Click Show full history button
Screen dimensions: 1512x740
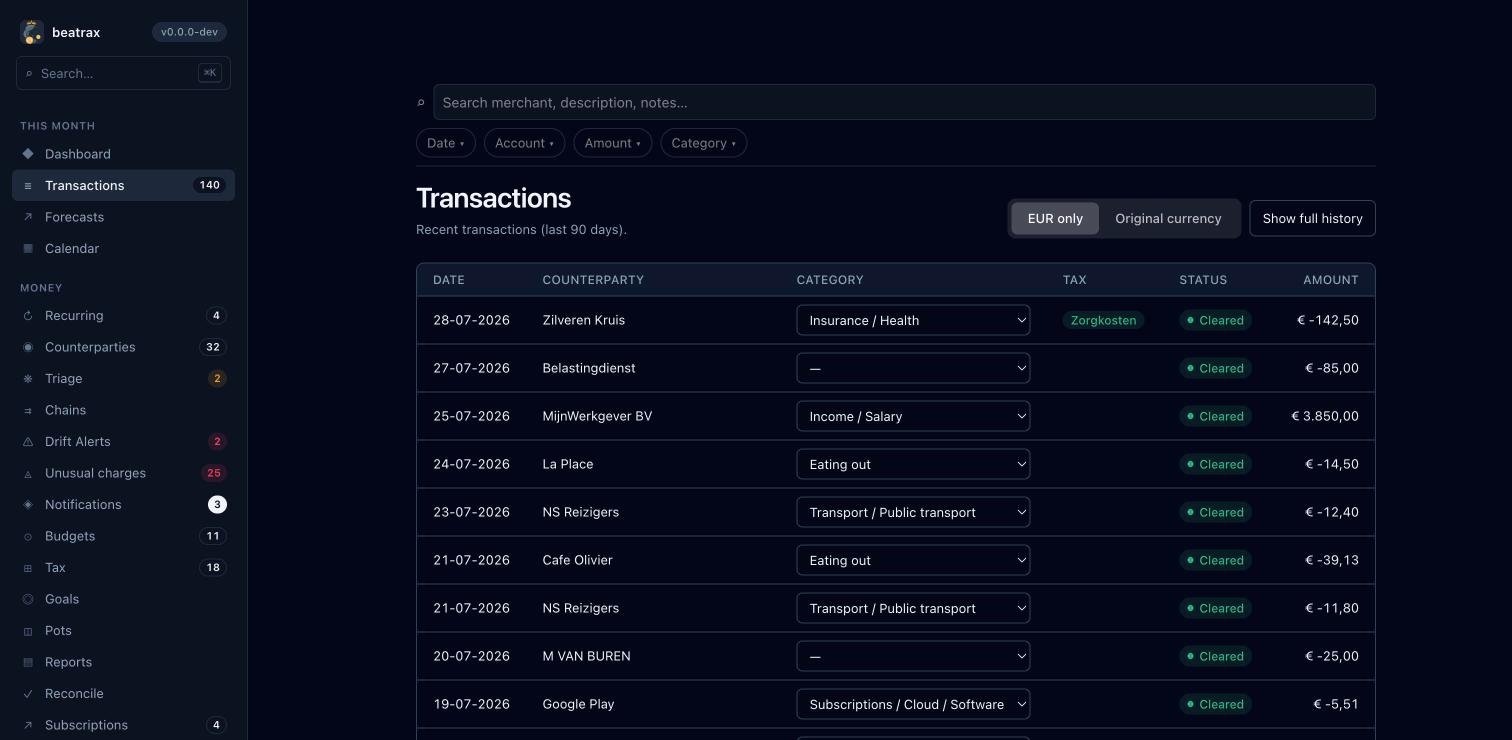click(1312, 218)
